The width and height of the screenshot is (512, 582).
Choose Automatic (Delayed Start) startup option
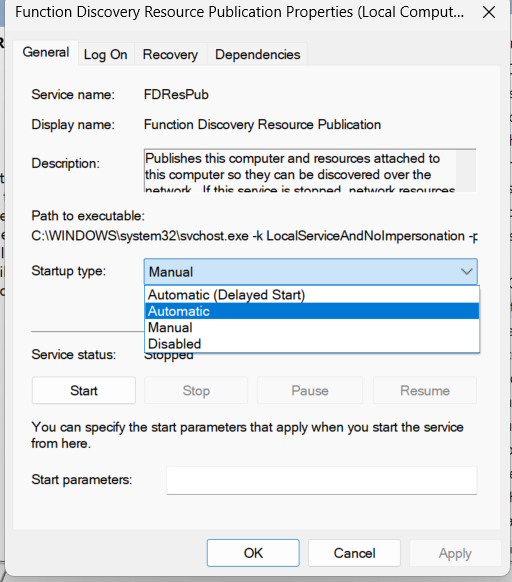click(x=312, y=295)
